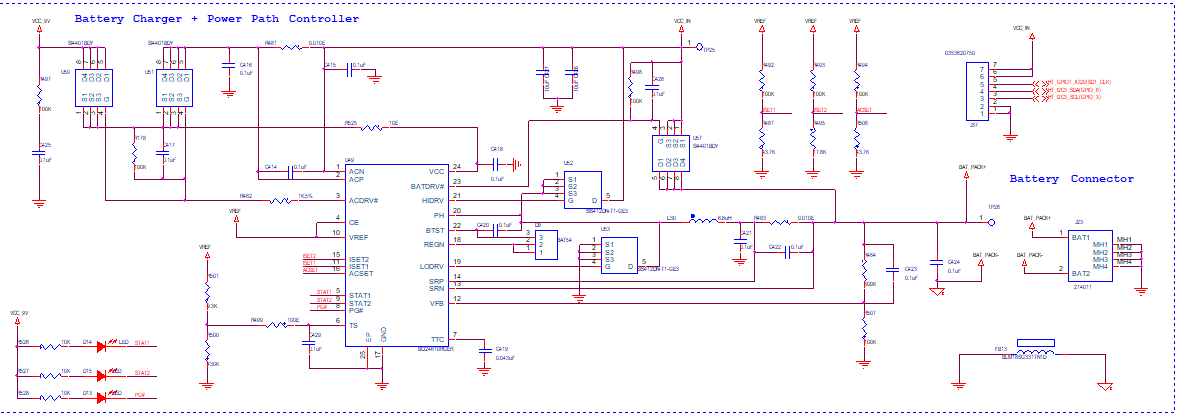Viewport: 1182px width, 415px height.
Task: Select resistor R484 feedback divider top
Action: click(864, 271)
